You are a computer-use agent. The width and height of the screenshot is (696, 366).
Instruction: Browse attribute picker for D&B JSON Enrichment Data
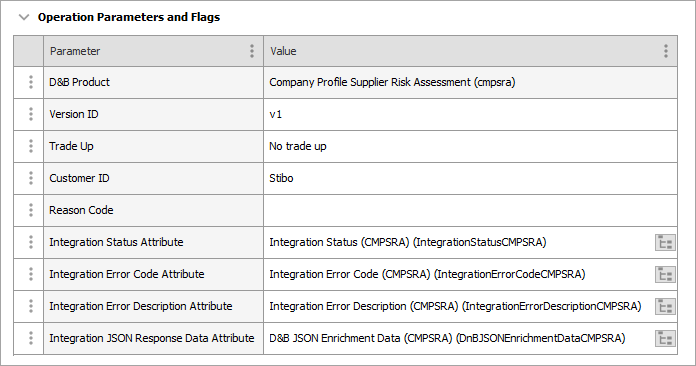(x=665, y=338)
